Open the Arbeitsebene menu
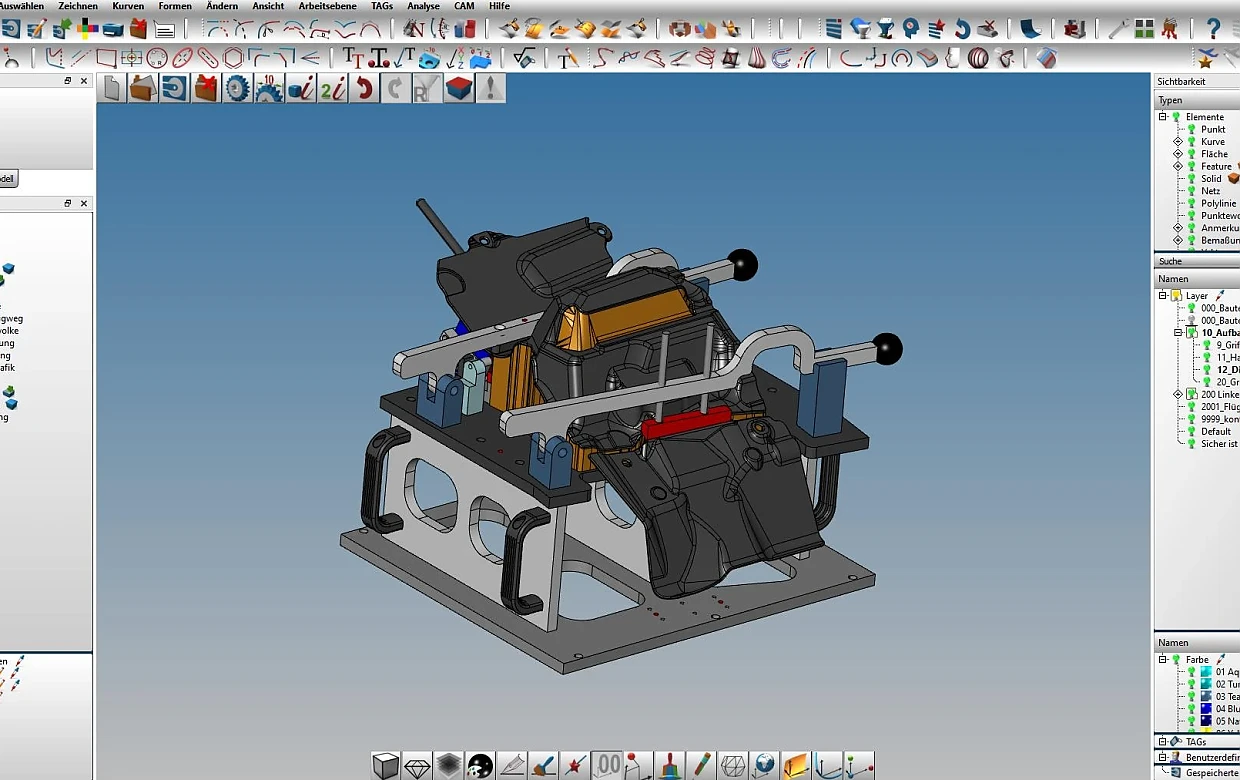 pos(327,6)
